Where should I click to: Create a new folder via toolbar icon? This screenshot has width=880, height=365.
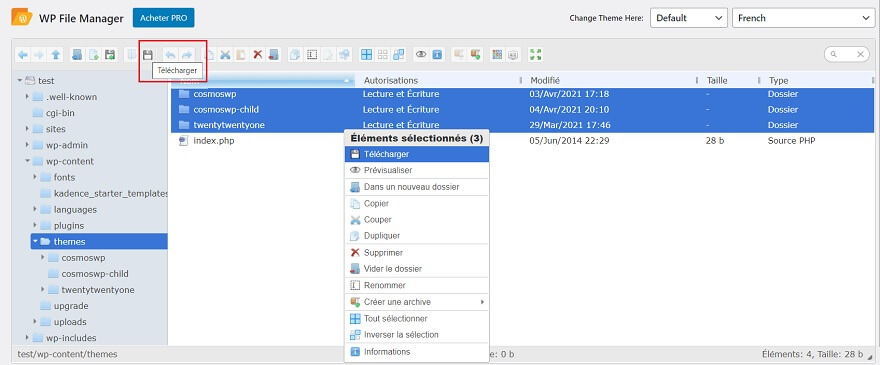77,54
